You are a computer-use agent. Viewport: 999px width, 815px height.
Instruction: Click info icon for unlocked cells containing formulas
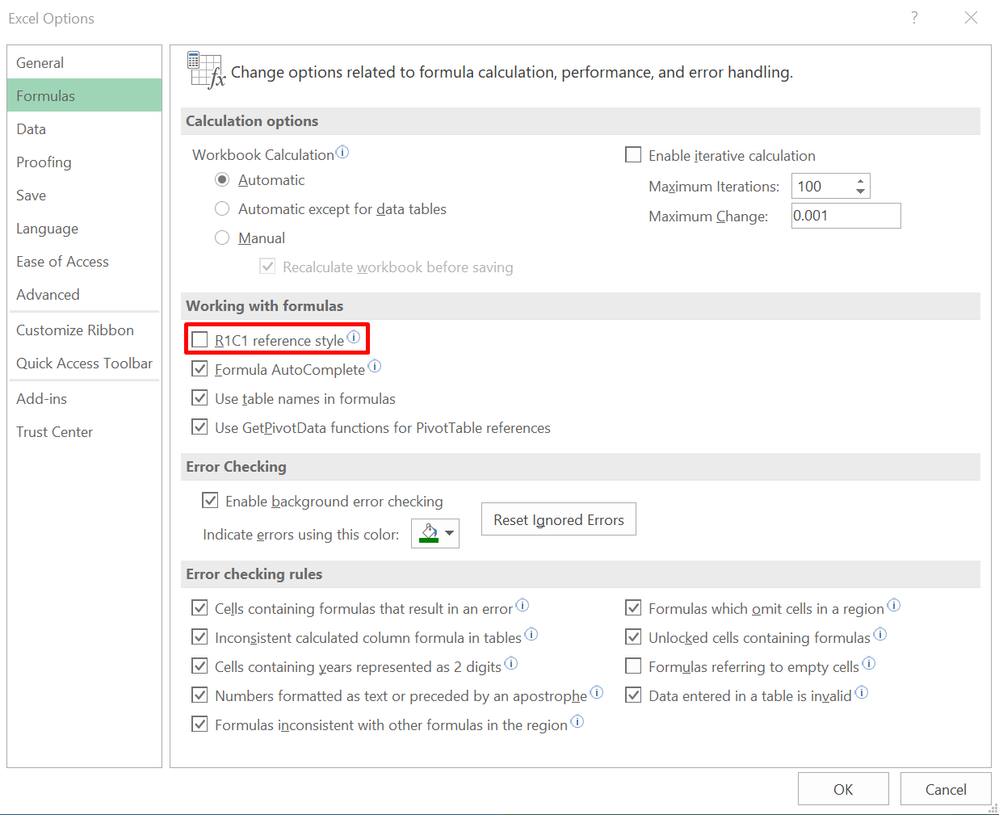pyautogui.click(x=880, y=634)
